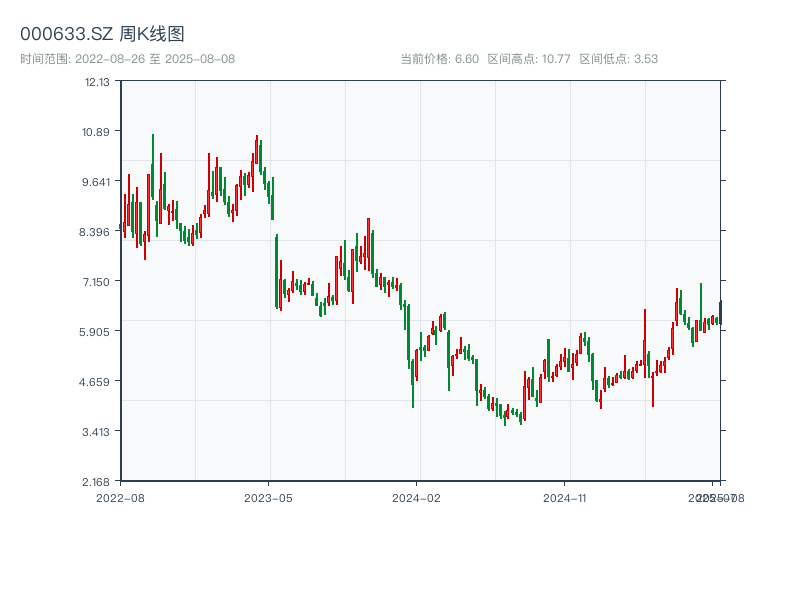The height and width of the screenshot is (600, 800).
Task: Click the 当前价格: 6.60 value
Action: (x=439, y=59)
